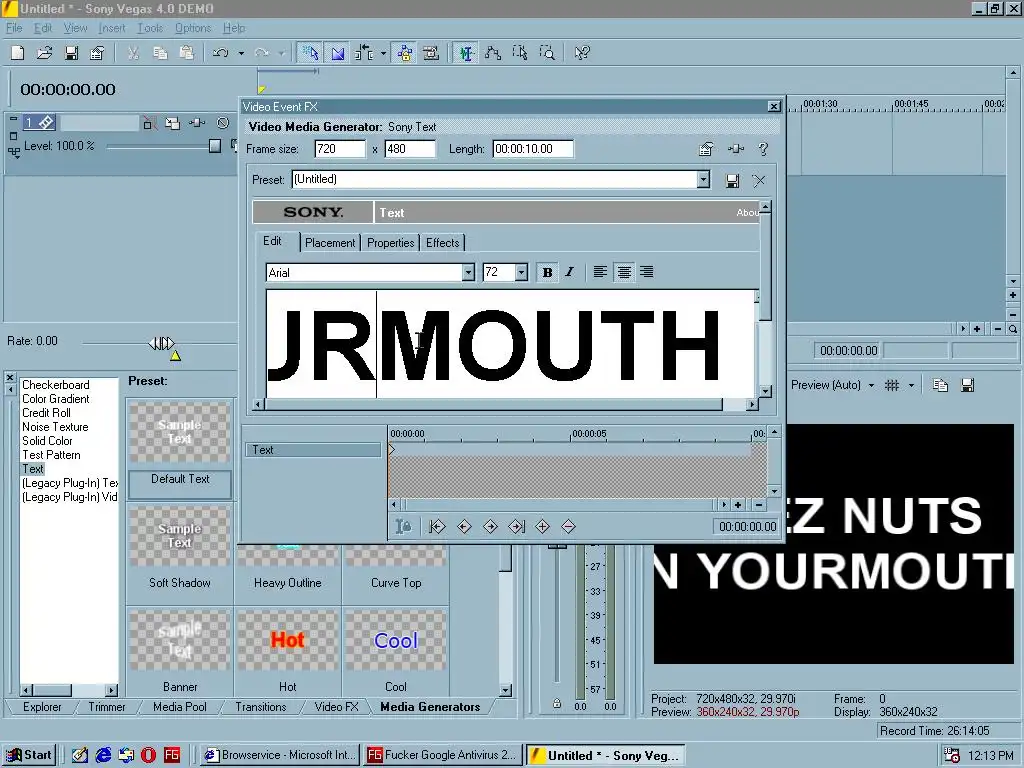Click the preview overlays grid icon
Viewport: 1024px width, 768px height.
(892, 385)
